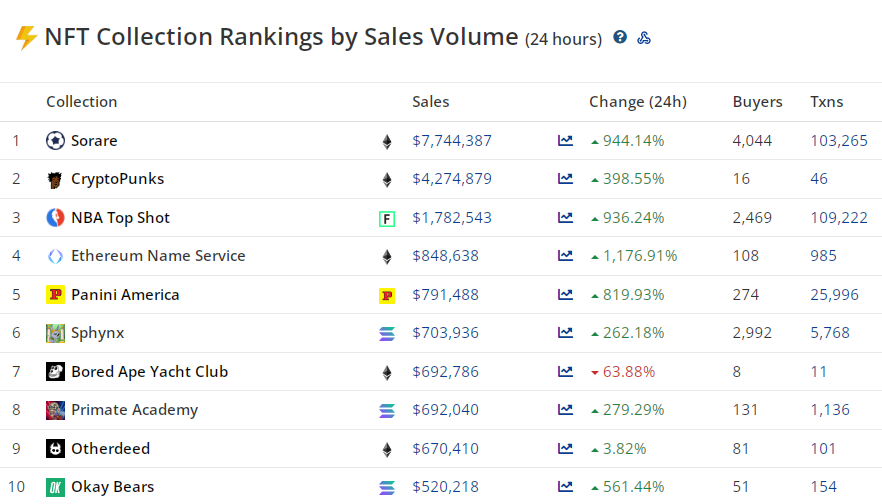This screenshot has width=882, height=504.
Task: Sort by the Change (24h) column header
Action: coord(638,102)
